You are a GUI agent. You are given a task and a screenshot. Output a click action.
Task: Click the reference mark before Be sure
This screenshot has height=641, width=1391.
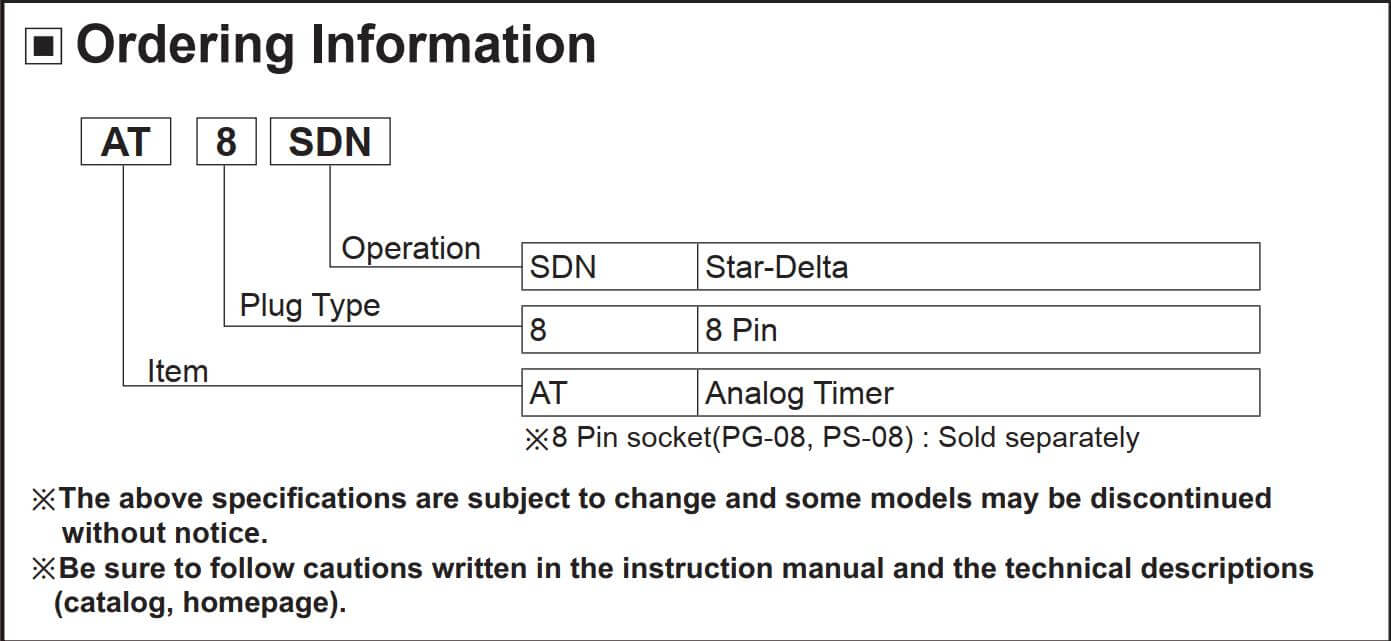click(x=44, y=570)
